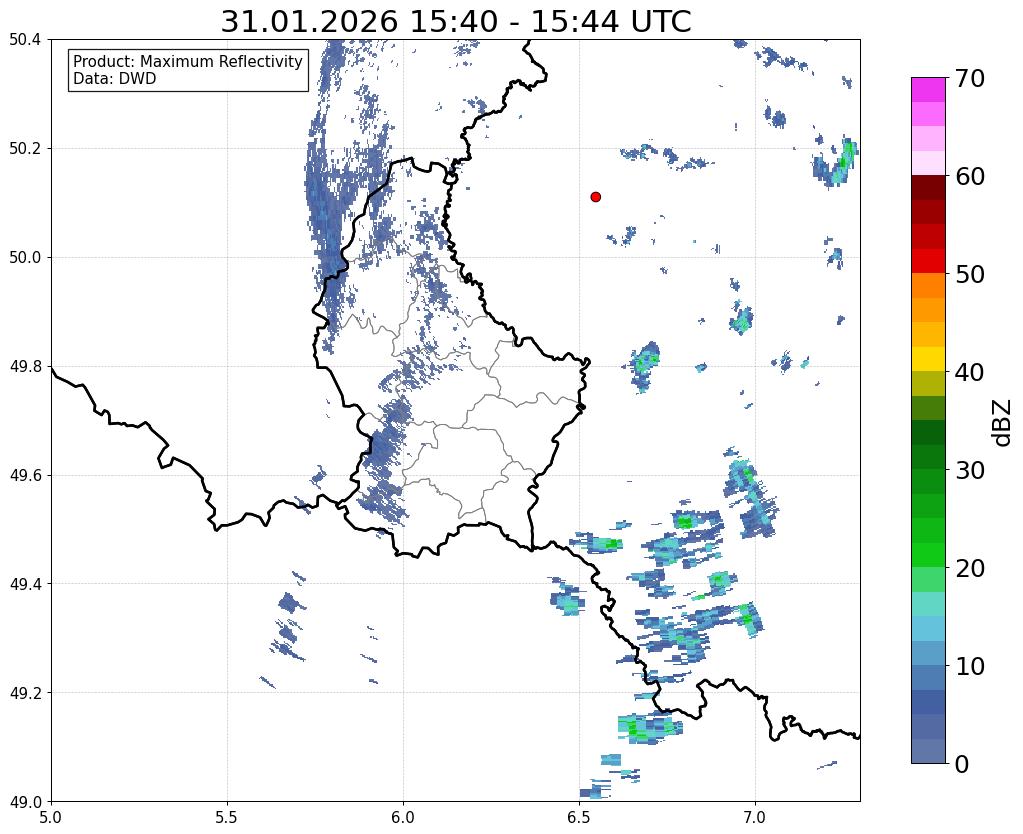Click the 50.2 latitude tick label

point(25,148)
